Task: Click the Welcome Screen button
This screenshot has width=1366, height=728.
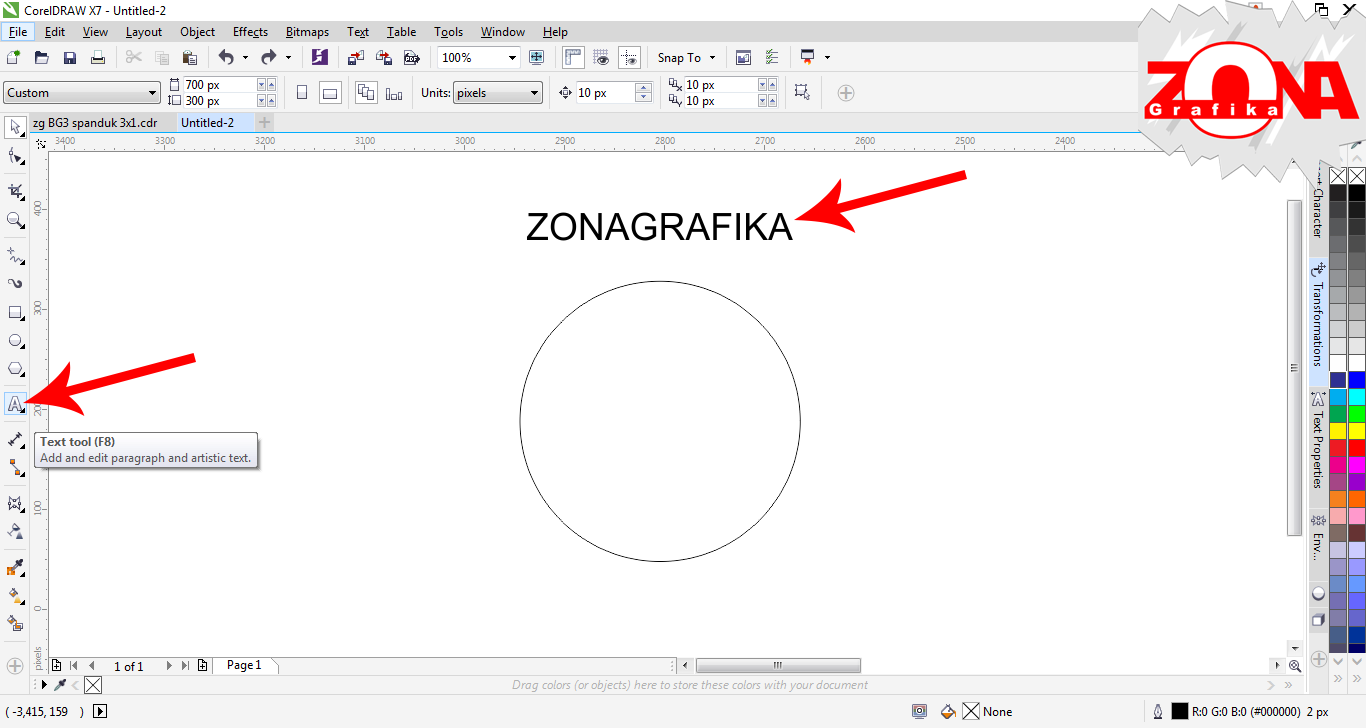Action: [x=743, y=58]
